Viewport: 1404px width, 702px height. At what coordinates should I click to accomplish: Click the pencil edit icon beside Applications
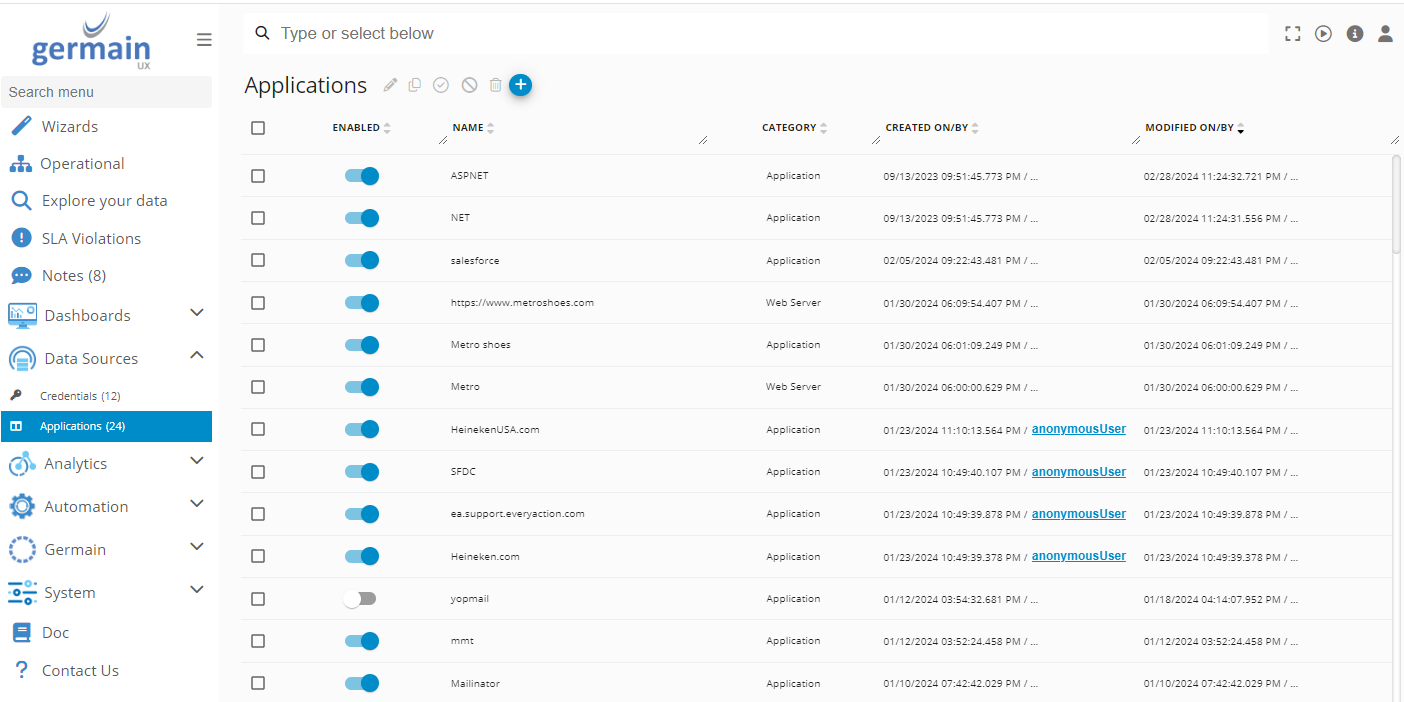(x=390, y=86)
